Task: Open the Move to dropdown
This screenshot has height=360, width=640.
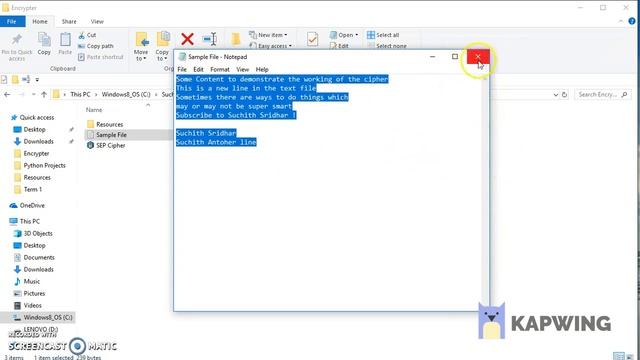Action: [x=141, y=46]
